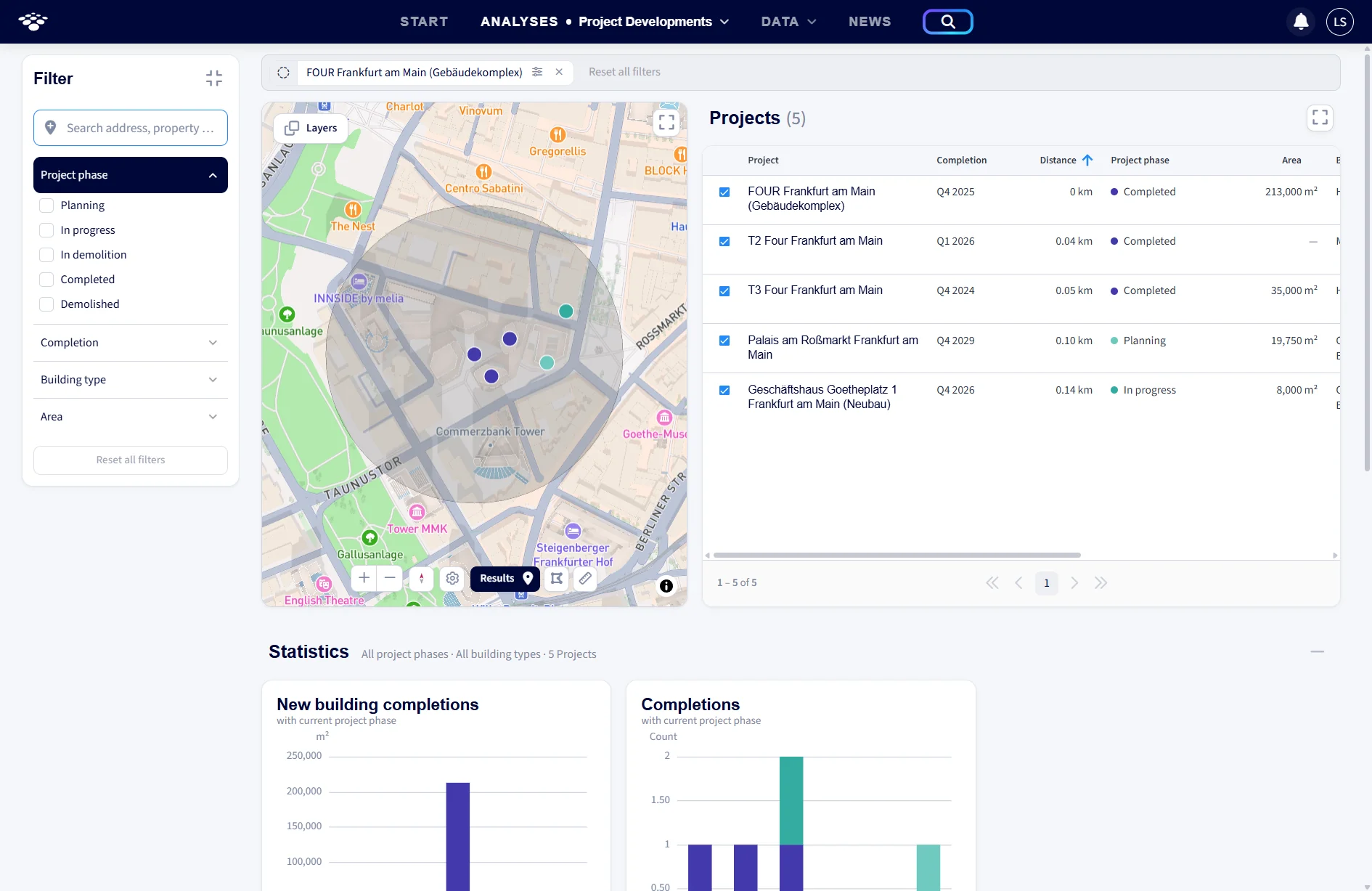Tick the Planning phase checkbox
Image resolution: width=1372 pixels, height=891 pixels.
point(46,206)
